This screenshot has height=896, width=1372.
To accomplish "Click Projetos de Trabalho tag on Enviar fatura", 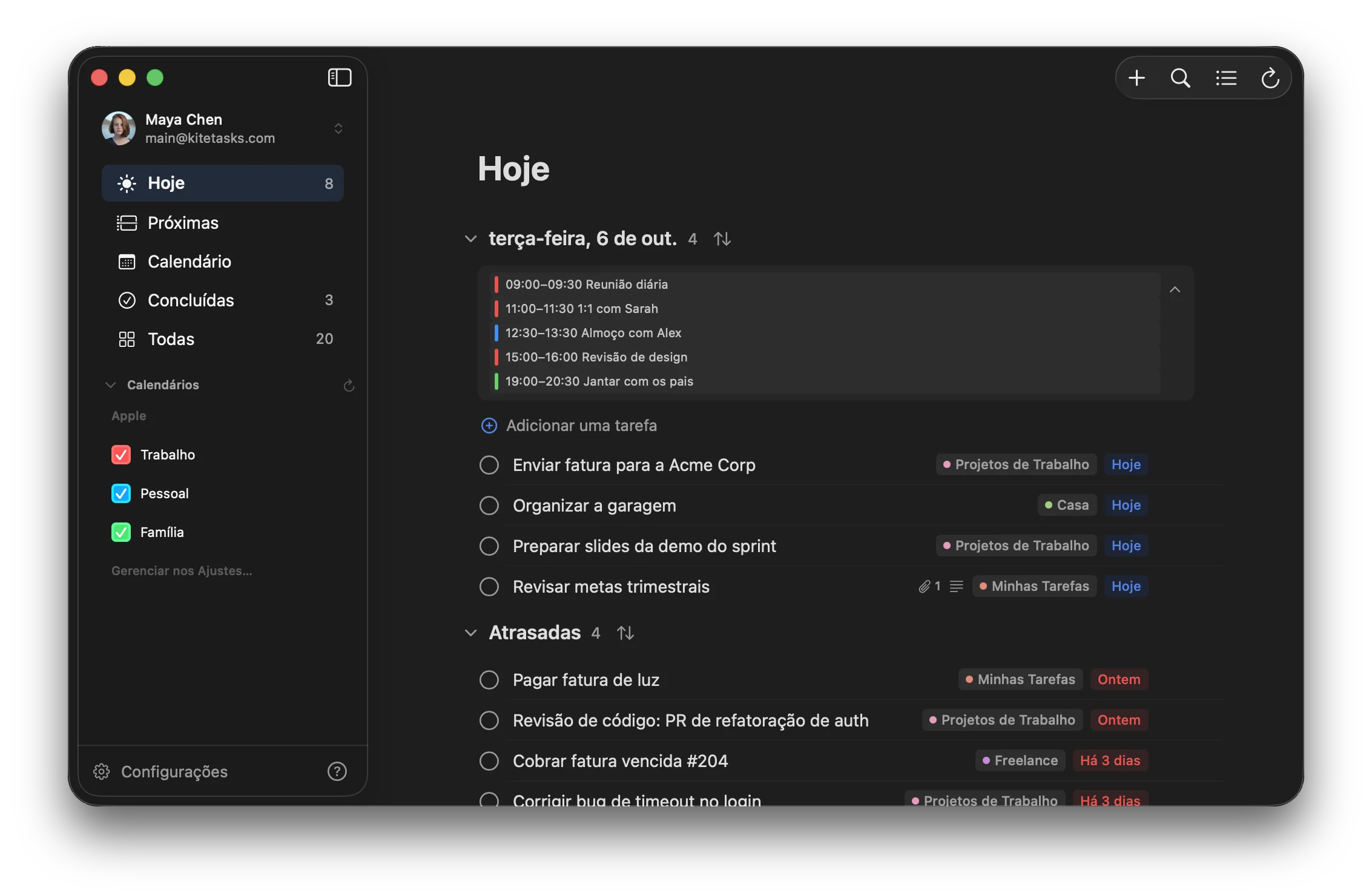I will pyautogui.click(x=1016, y=465).
